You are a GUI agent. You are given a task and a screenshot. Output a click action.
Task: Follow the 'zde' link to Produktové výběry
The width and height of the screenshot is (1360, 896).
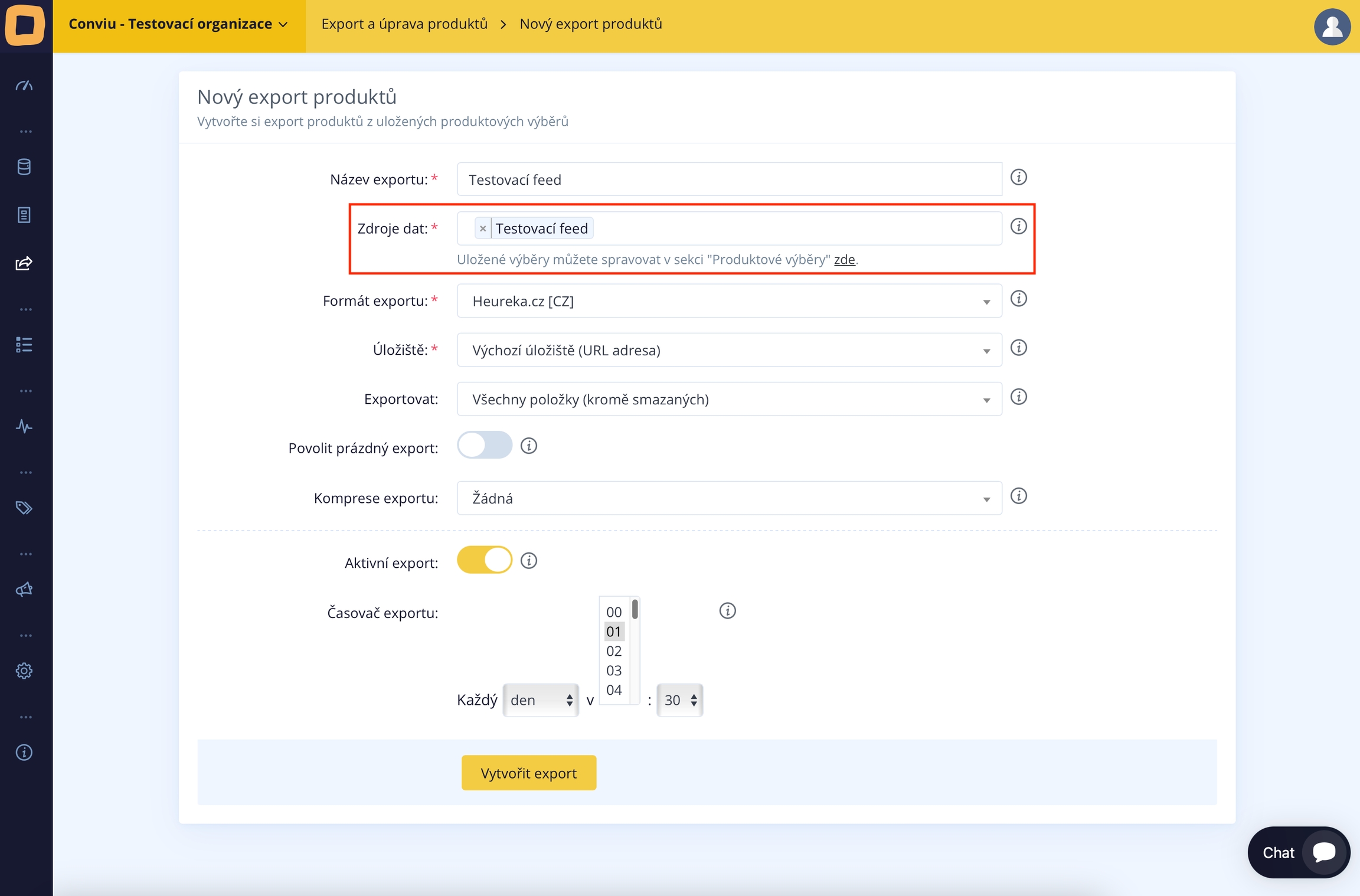tap(844, 260)
